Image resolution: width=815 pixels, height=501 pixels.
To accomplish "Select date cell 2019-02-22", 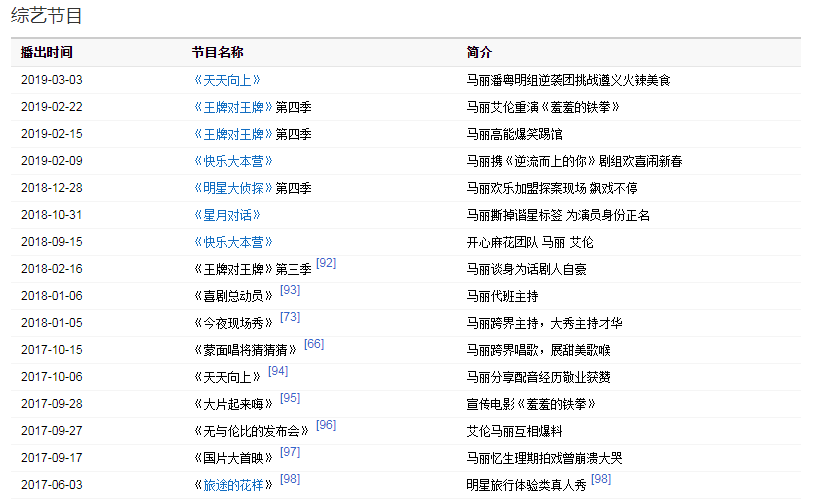I will point(51,107).
